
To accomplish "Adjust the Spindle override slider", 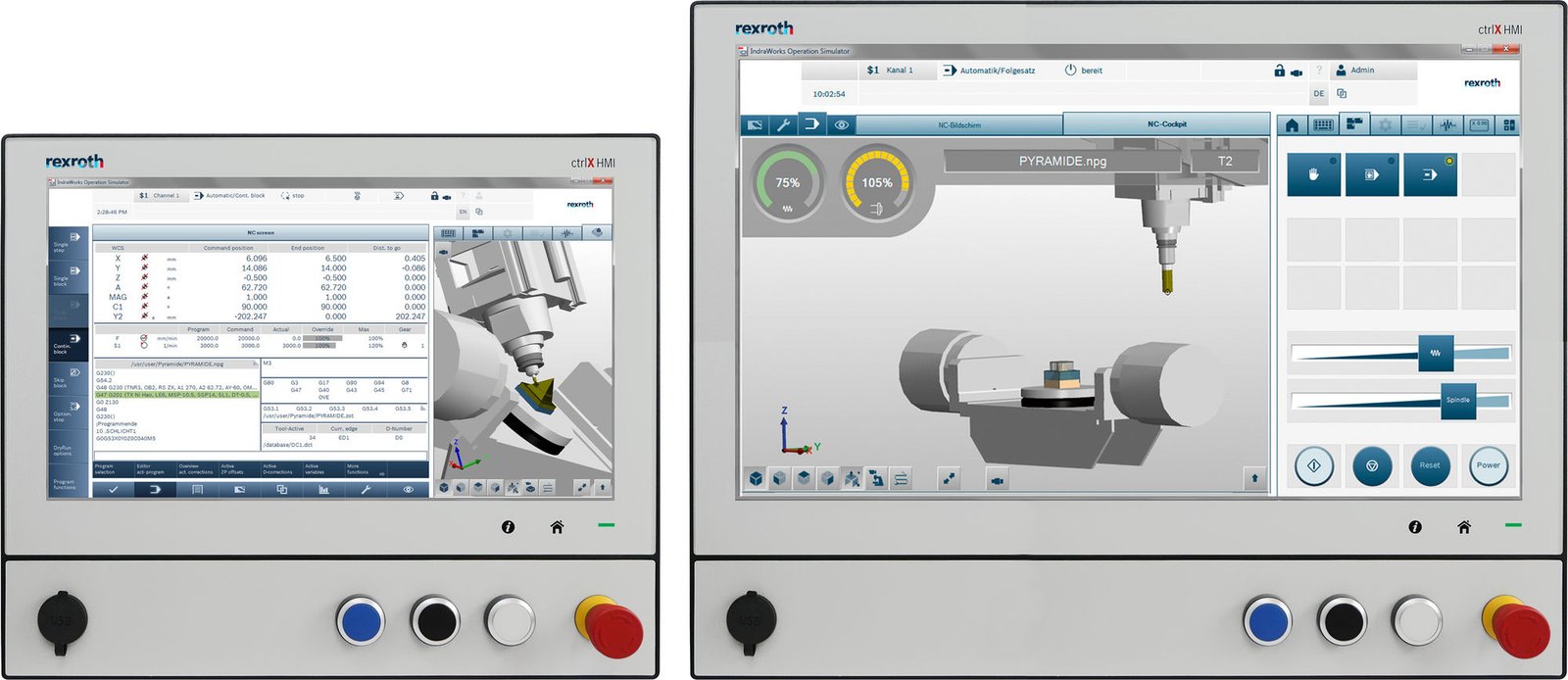I will point(1458,400).
